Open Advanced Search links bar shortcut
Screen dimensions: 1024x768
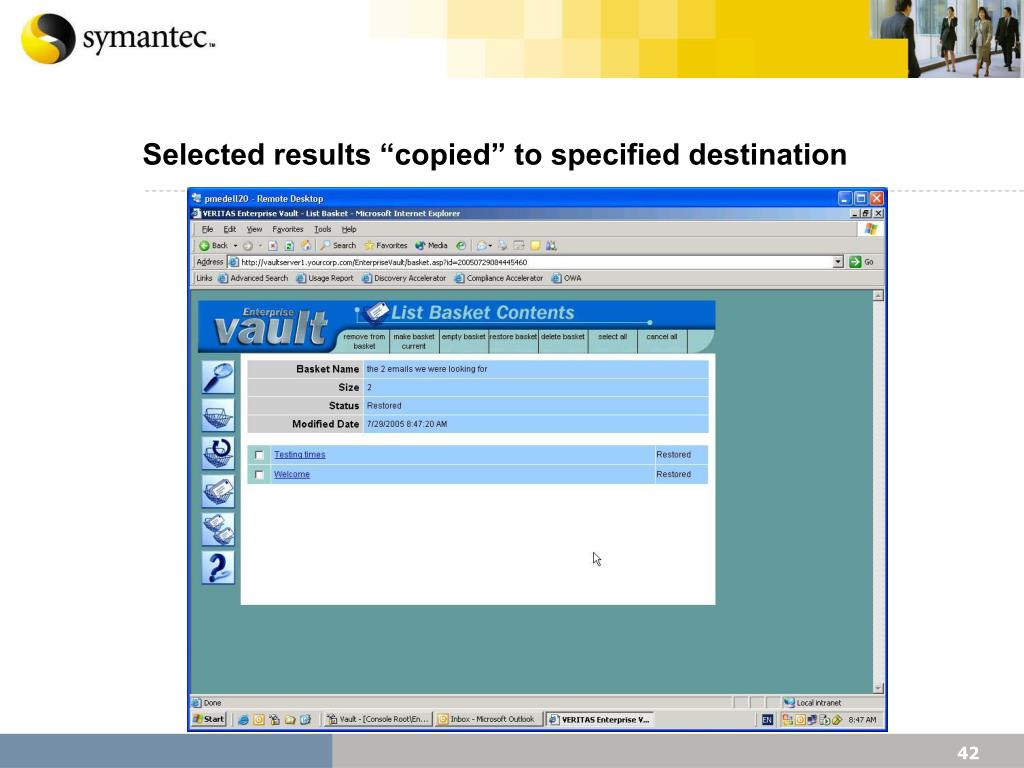pos(253,278)
